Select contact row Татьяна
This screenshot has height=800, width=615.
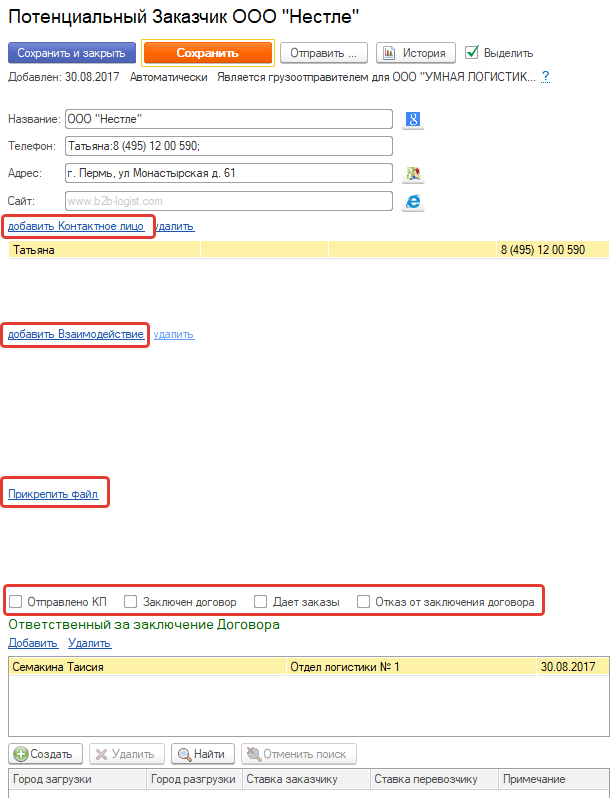point(308,250)
